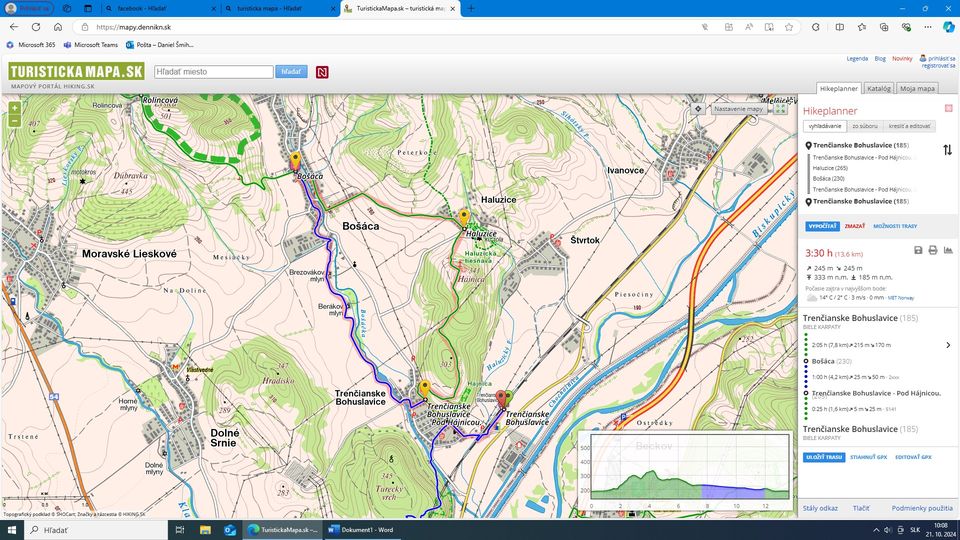
Task: Switch to Dokument1 - Word taskbar window
Action: 361,530
